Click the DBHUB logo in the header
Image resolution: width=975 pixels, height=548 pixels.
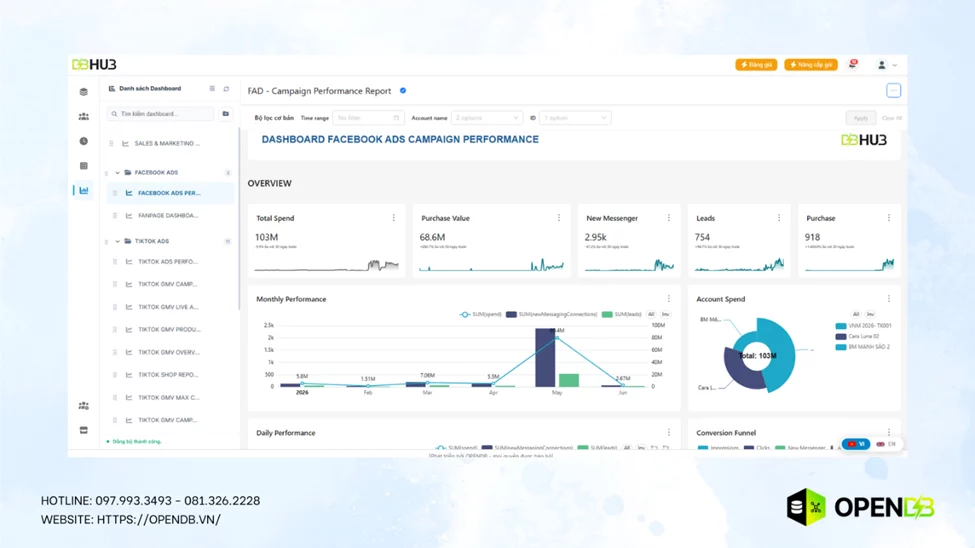(x=94, y=65)
